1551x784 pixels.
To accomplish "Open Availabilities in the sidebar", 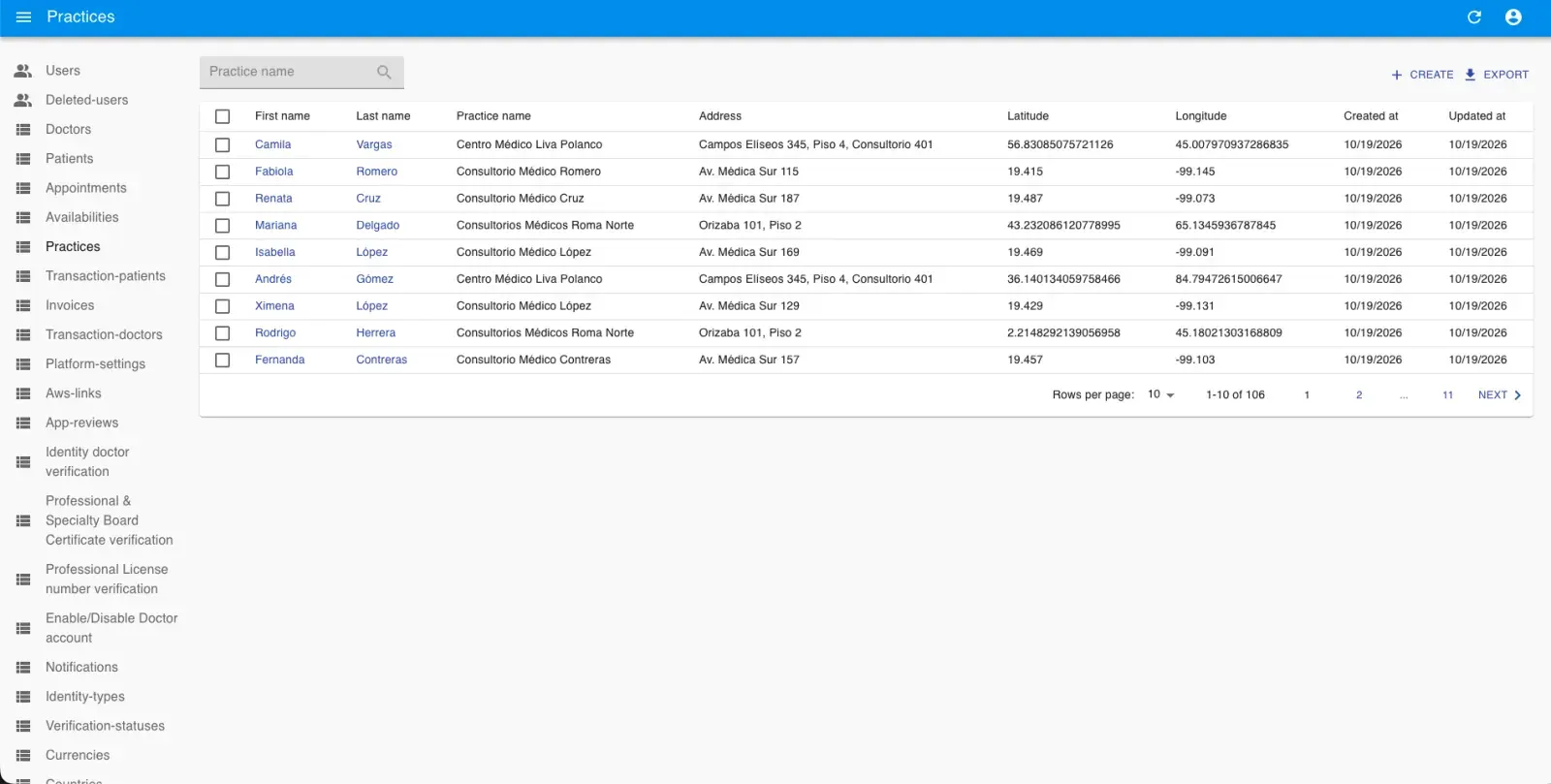I will click(82, 217).
